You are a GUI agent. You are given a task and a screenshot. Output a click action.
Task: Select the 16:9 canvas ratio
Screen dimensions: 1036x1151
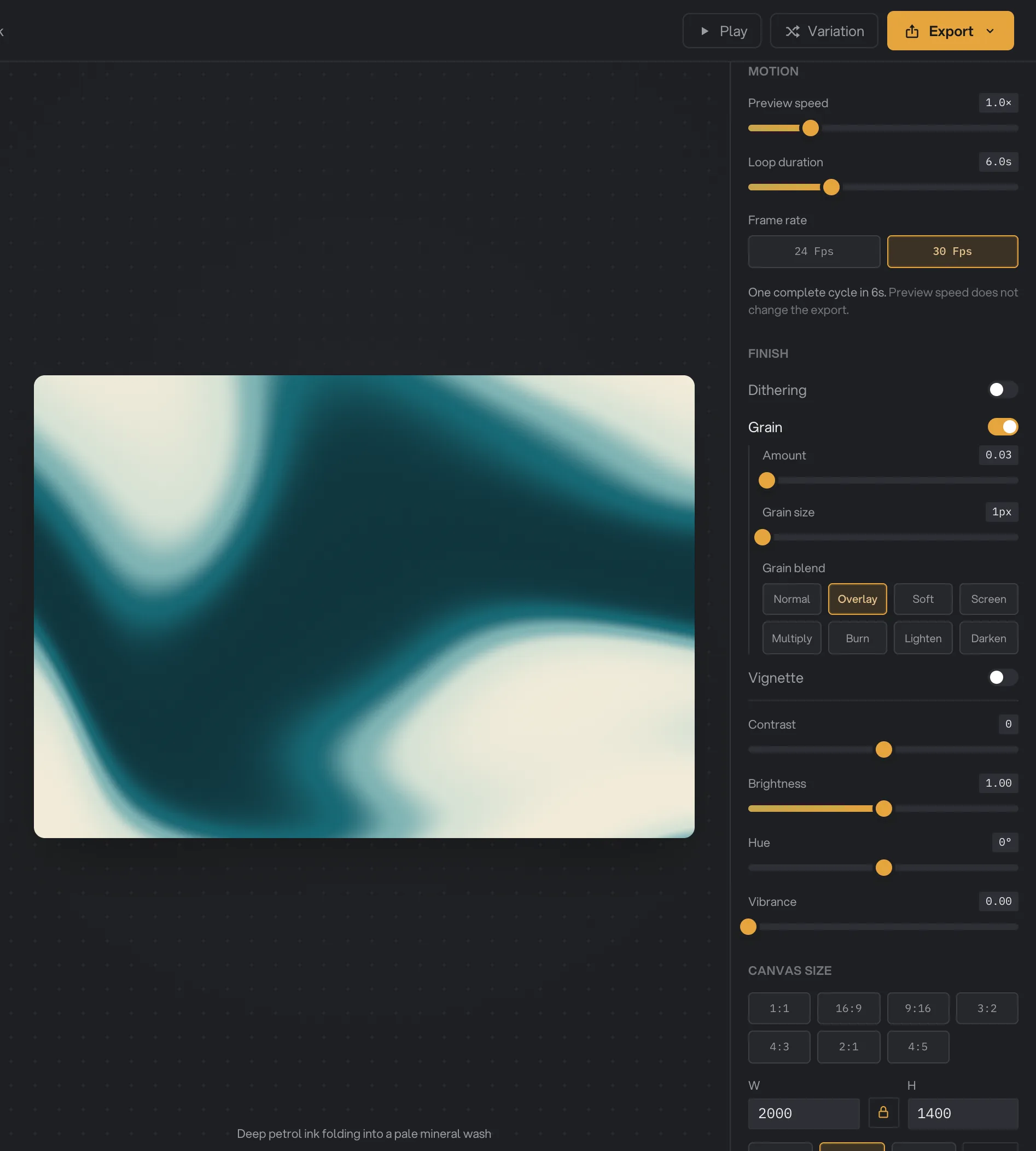click(x=848, y=1009)
